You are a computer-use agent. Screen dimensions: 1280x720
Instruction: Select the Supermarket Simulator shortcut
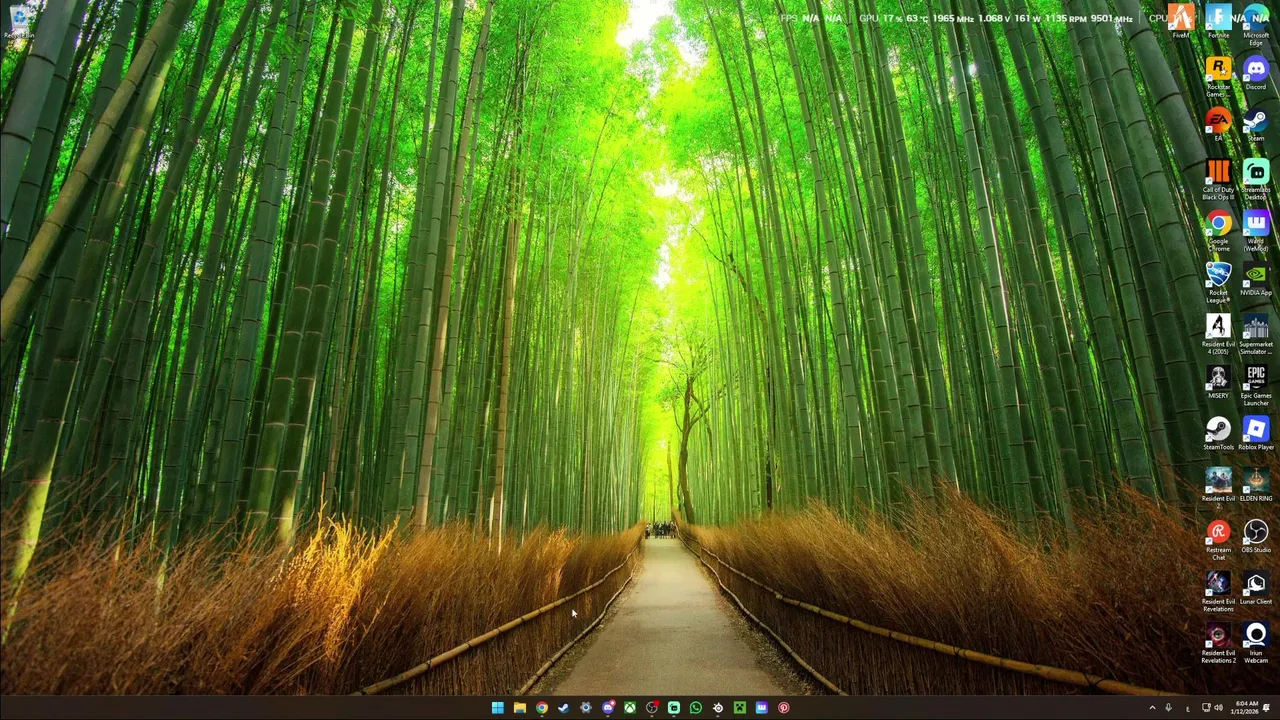coord(1256,335)
